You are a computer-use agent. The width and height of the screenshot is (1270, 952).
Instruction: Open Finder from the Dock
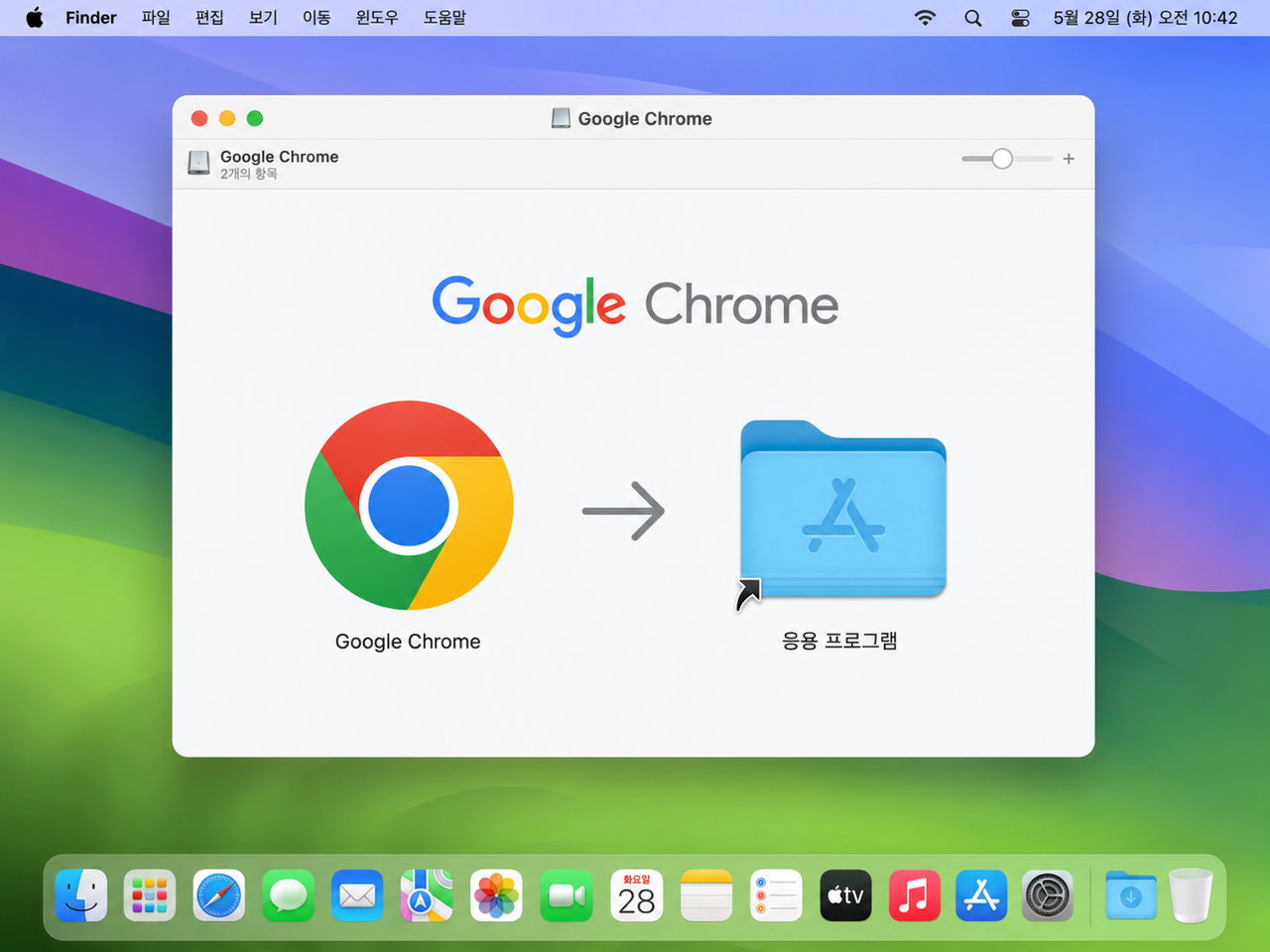pyautogui.click(x=81, y=896)
